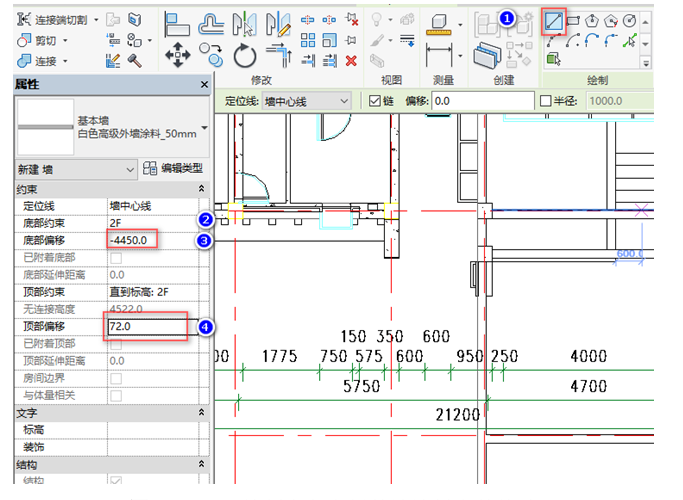Click the red Delete icon

pos(351,60)
